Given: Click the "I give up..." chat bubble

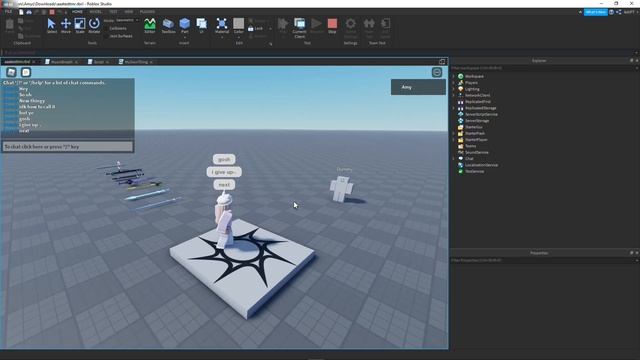Looking at the screenshot, I should (x=224, y=172).
